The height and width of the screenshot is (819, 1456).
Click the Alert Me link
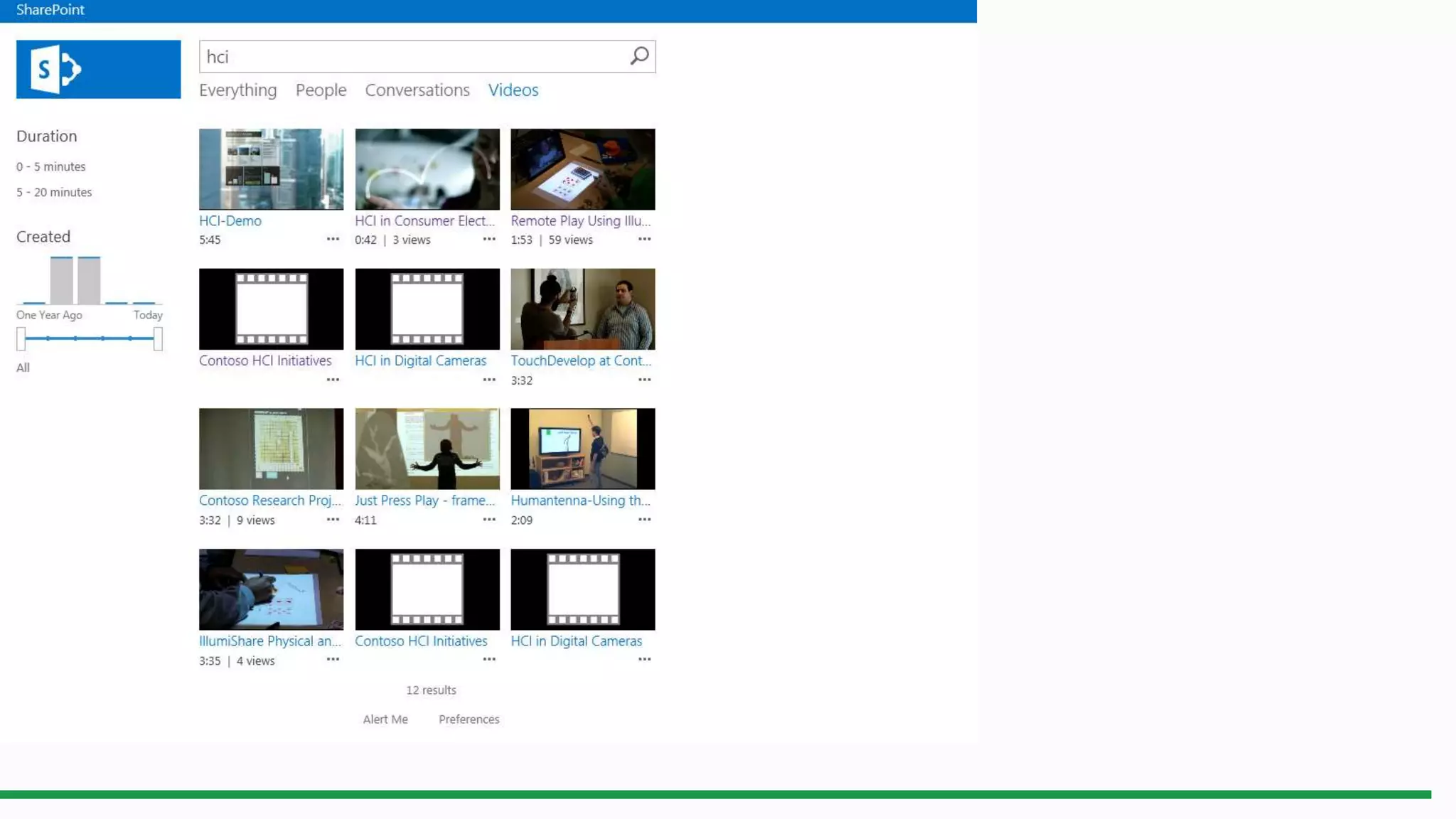point(385,719)
